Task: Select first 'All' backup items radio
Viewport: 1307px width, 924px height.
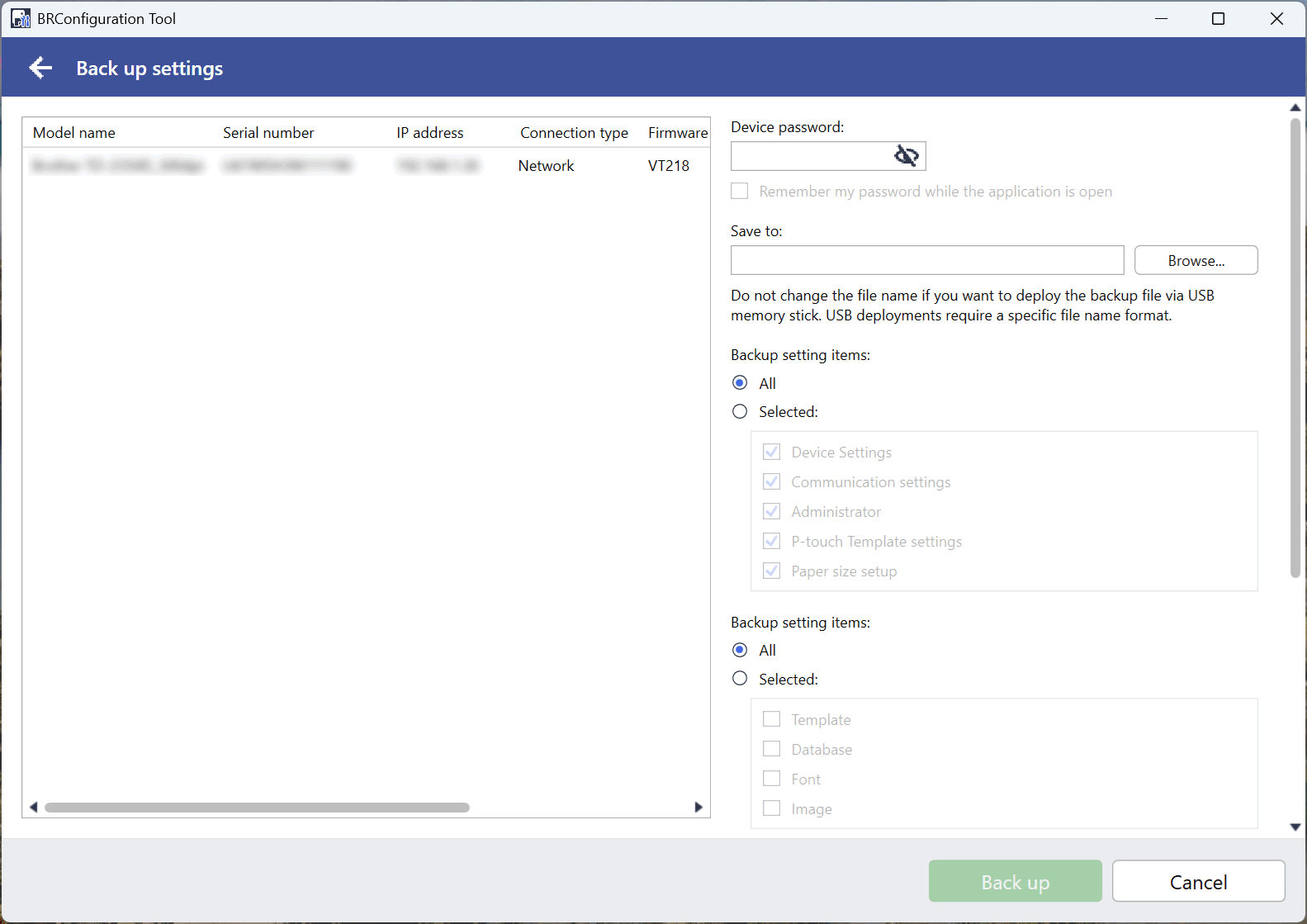Action: 740,383
